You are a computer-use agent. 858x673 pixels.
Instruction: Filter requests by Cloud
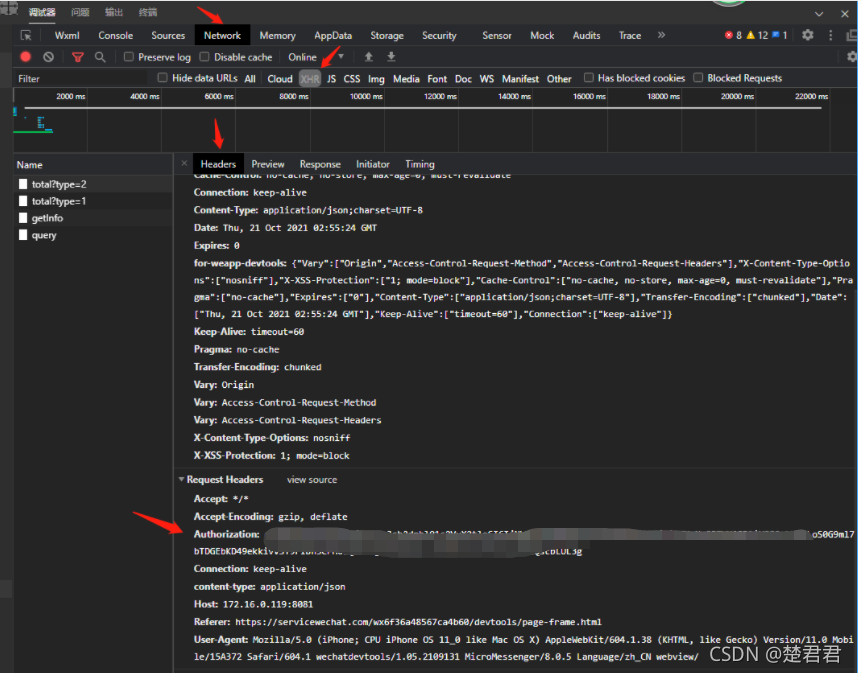coord(280,79)
